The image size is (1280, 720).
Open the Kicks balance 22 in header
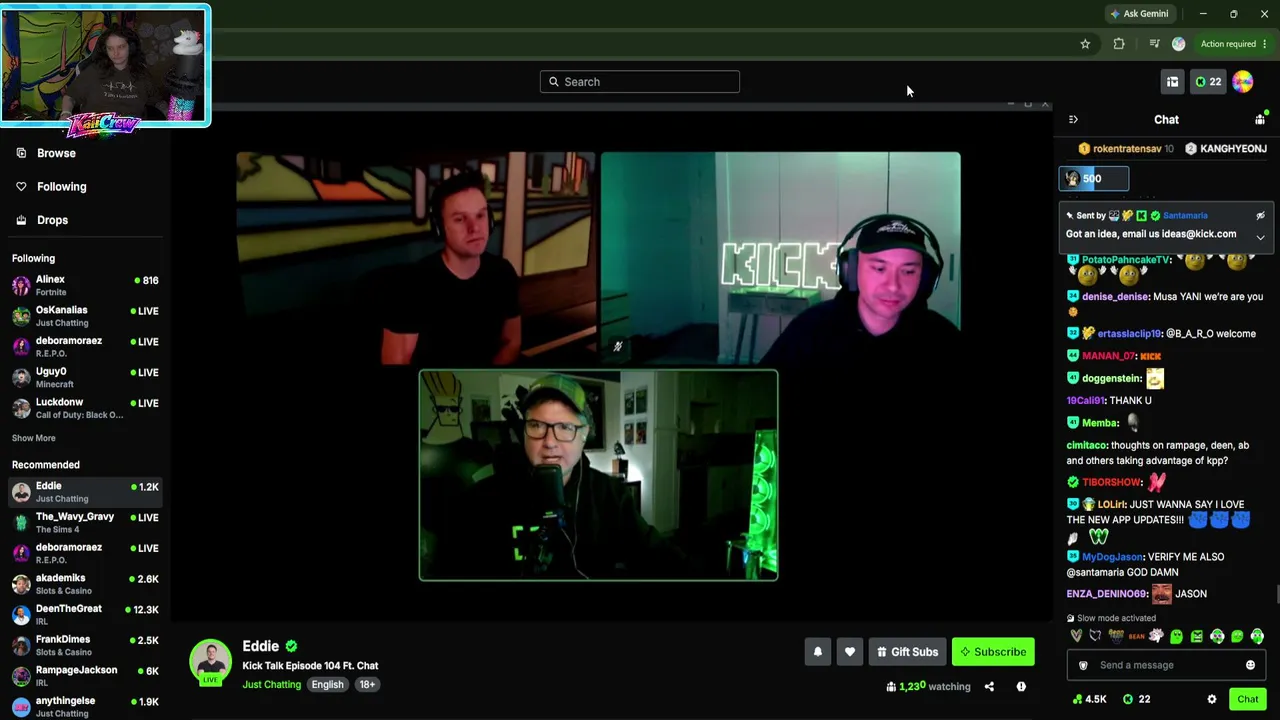point(1208,82)
